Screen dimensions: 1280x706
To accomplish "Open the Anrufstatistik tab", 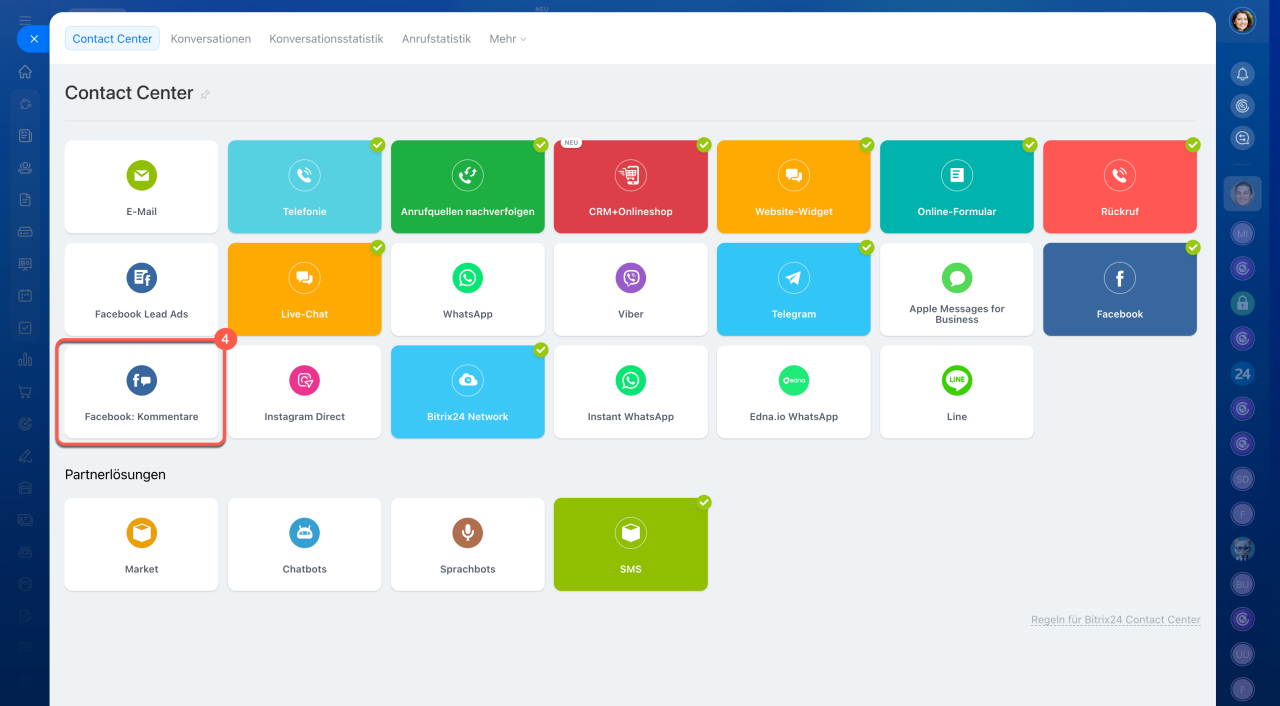I will tap(436, 39).
